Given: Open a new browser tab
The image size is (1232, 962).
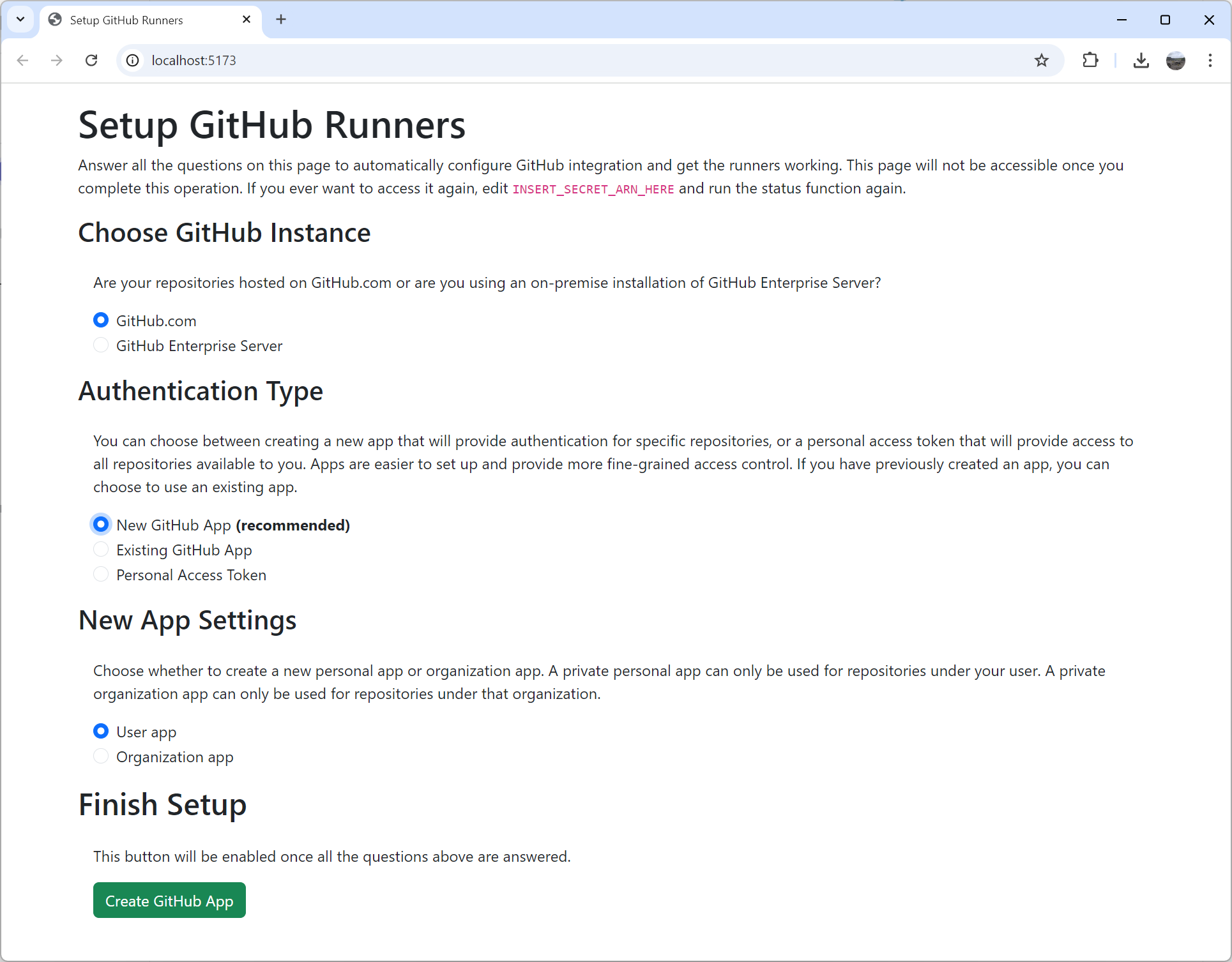Looking at the screenshot, I should (281, 19).
